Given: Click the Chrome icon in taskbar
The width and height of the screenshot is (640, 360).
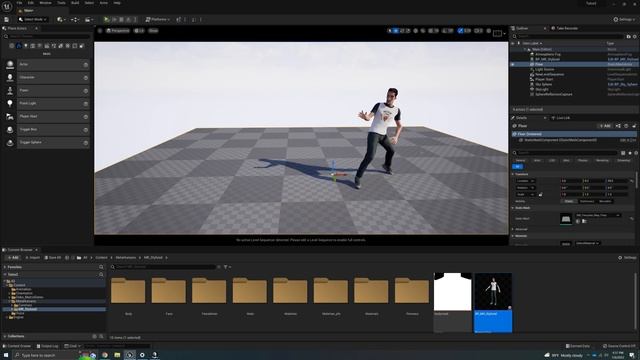Looking at the screenshot, I should coord(105,355).
